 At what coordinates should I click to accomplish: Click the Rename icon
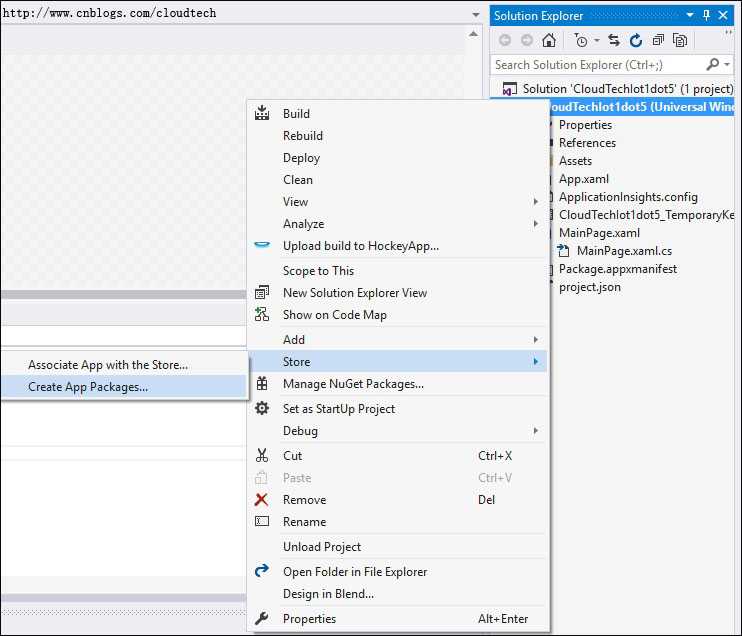click(x=262, y=521)
